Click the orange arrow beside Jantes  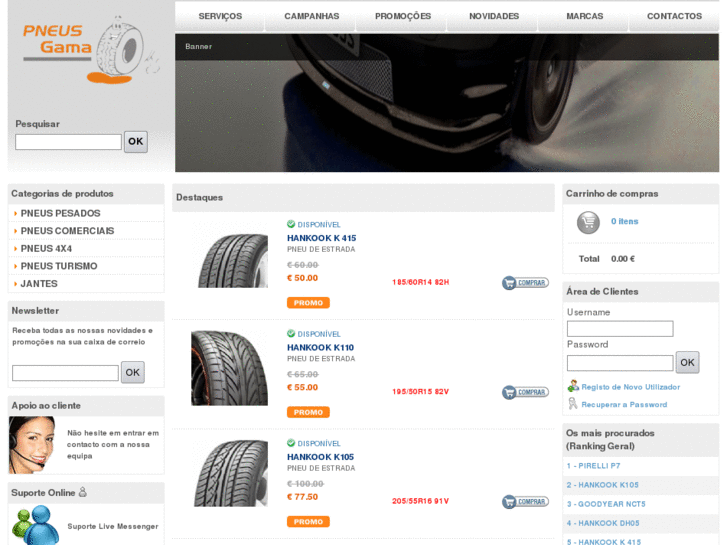(x=15, y=284)
